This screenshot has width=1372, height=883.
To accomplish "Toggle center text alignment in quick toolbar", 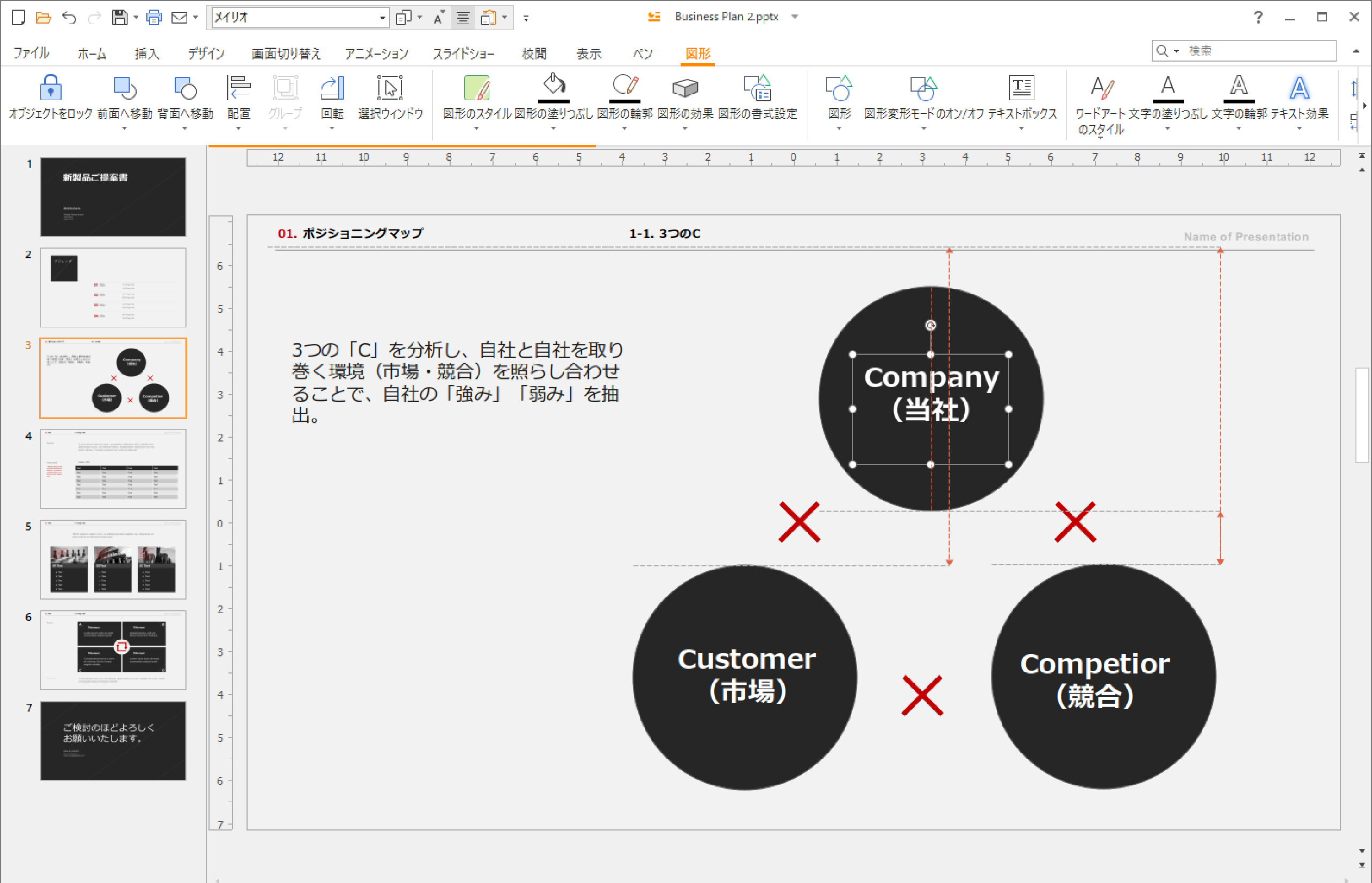I will (463, 18).
